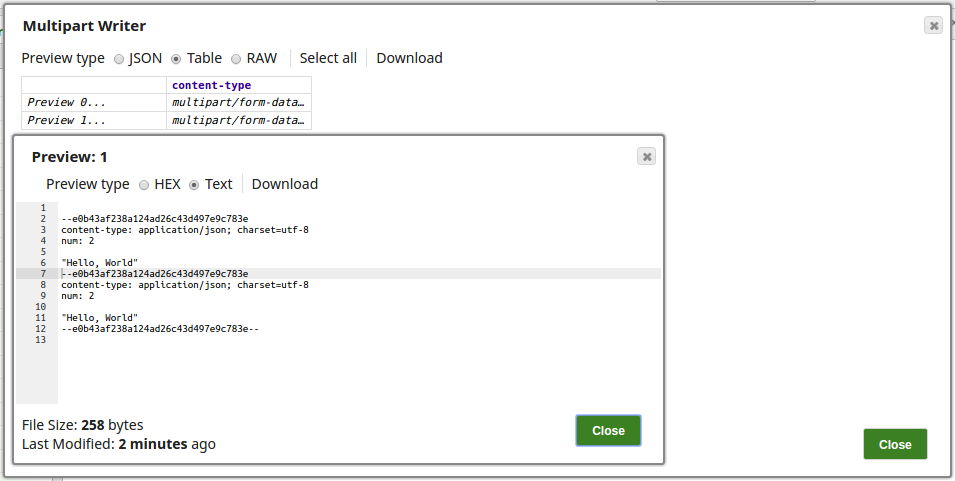Click Select all in Multipart Writer

(328, 58)
